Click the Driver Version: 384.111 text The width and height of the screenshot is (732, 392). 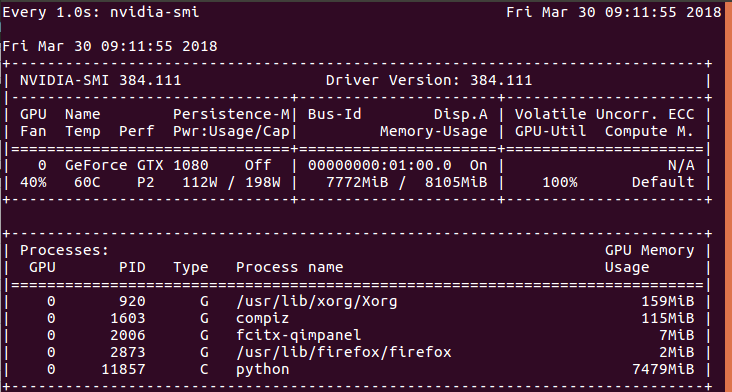point(429,80)
